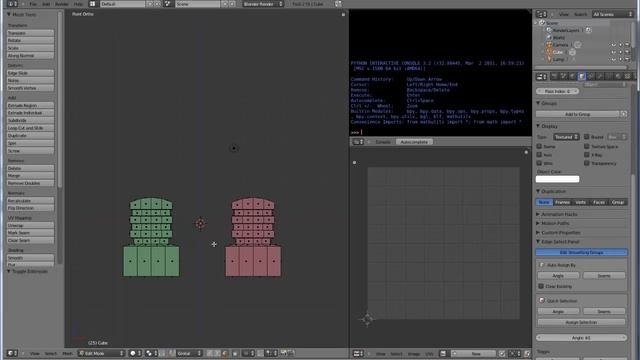Expand the Motion Paths panel

[538, 223]
